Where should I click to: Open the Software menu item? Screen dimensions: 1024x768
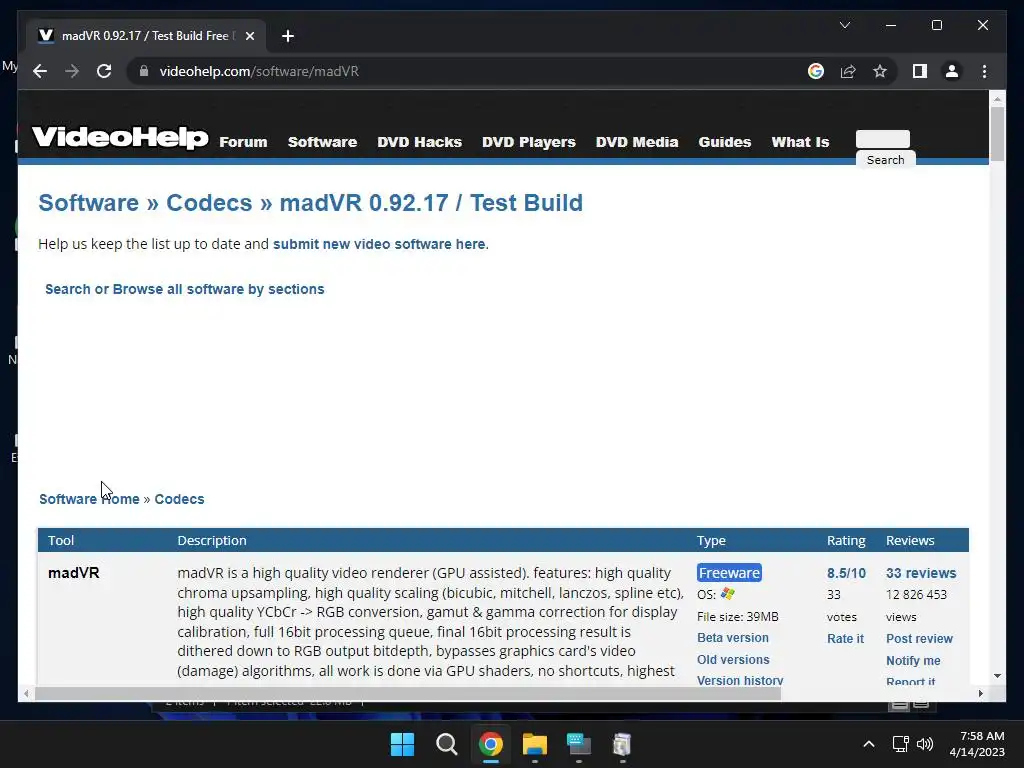[323, 142]
